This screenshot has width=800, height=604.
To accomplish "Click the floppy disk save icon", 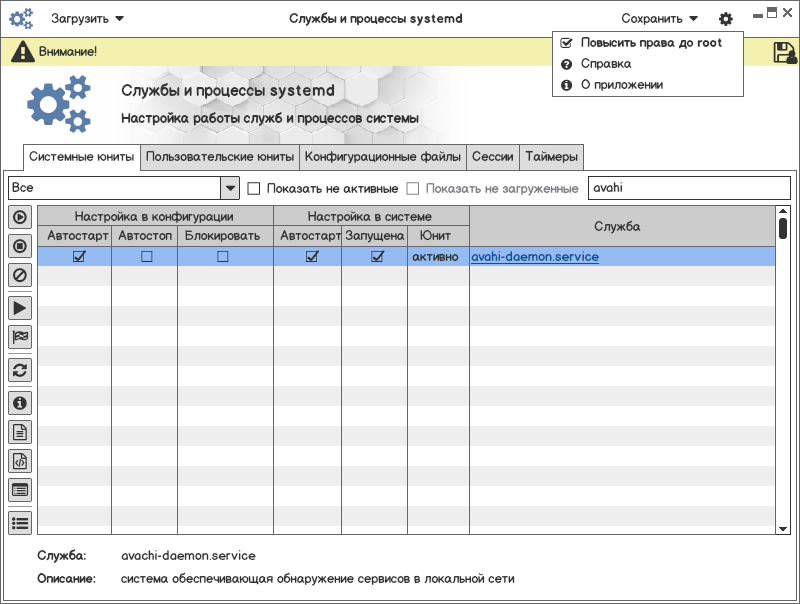I will tap(784, 52).
